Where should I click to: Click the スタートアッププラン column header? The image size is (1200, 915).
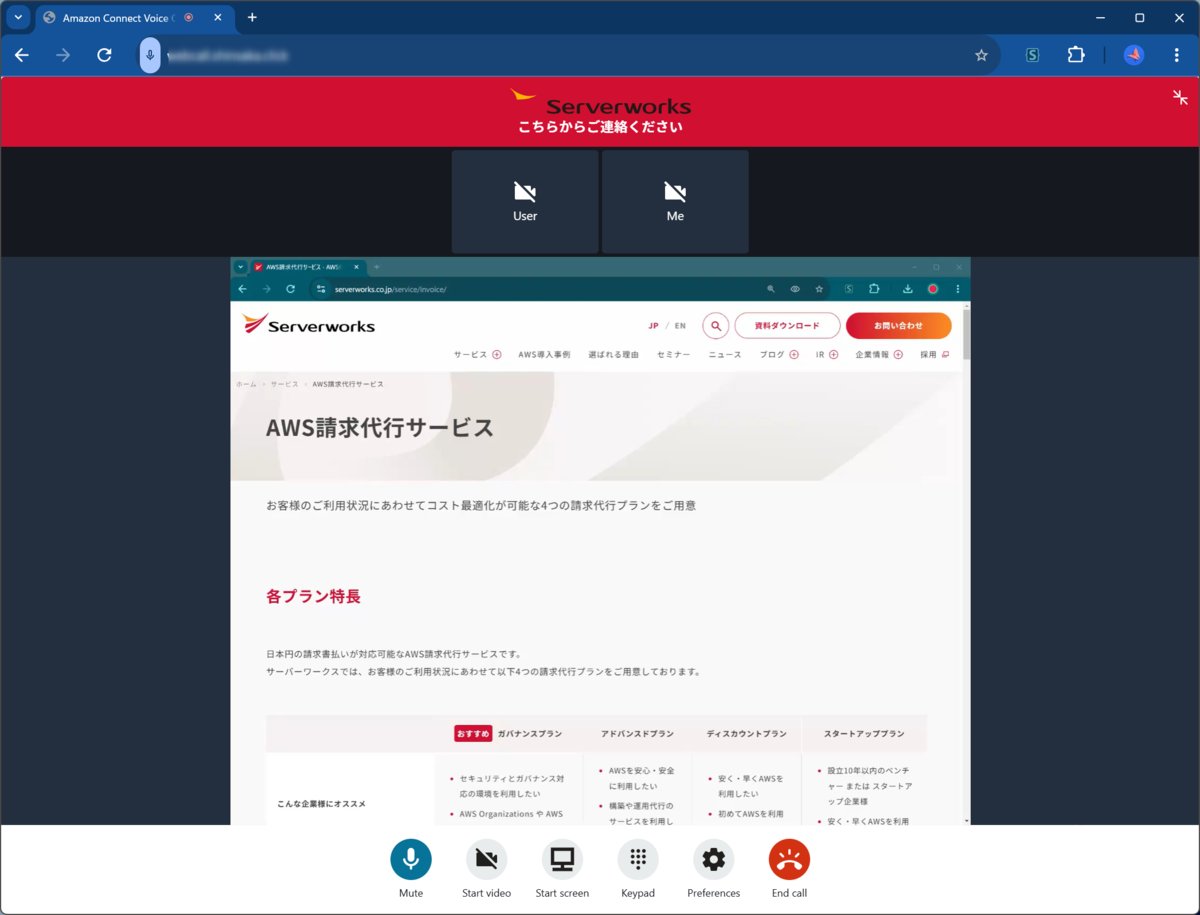864,734
